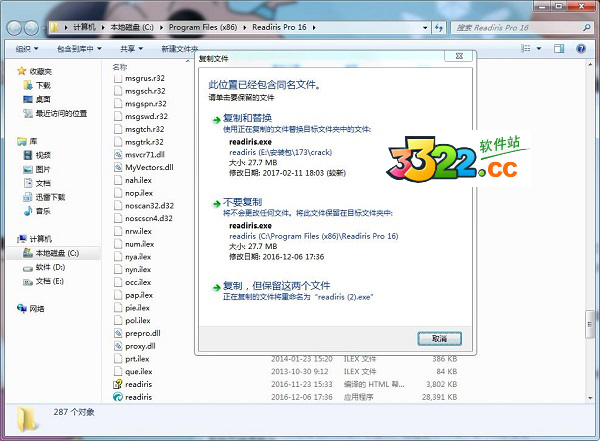This screenshot has width=600, height=441.
Task: Select readiris help file icon
Action: tap(118, 384)
